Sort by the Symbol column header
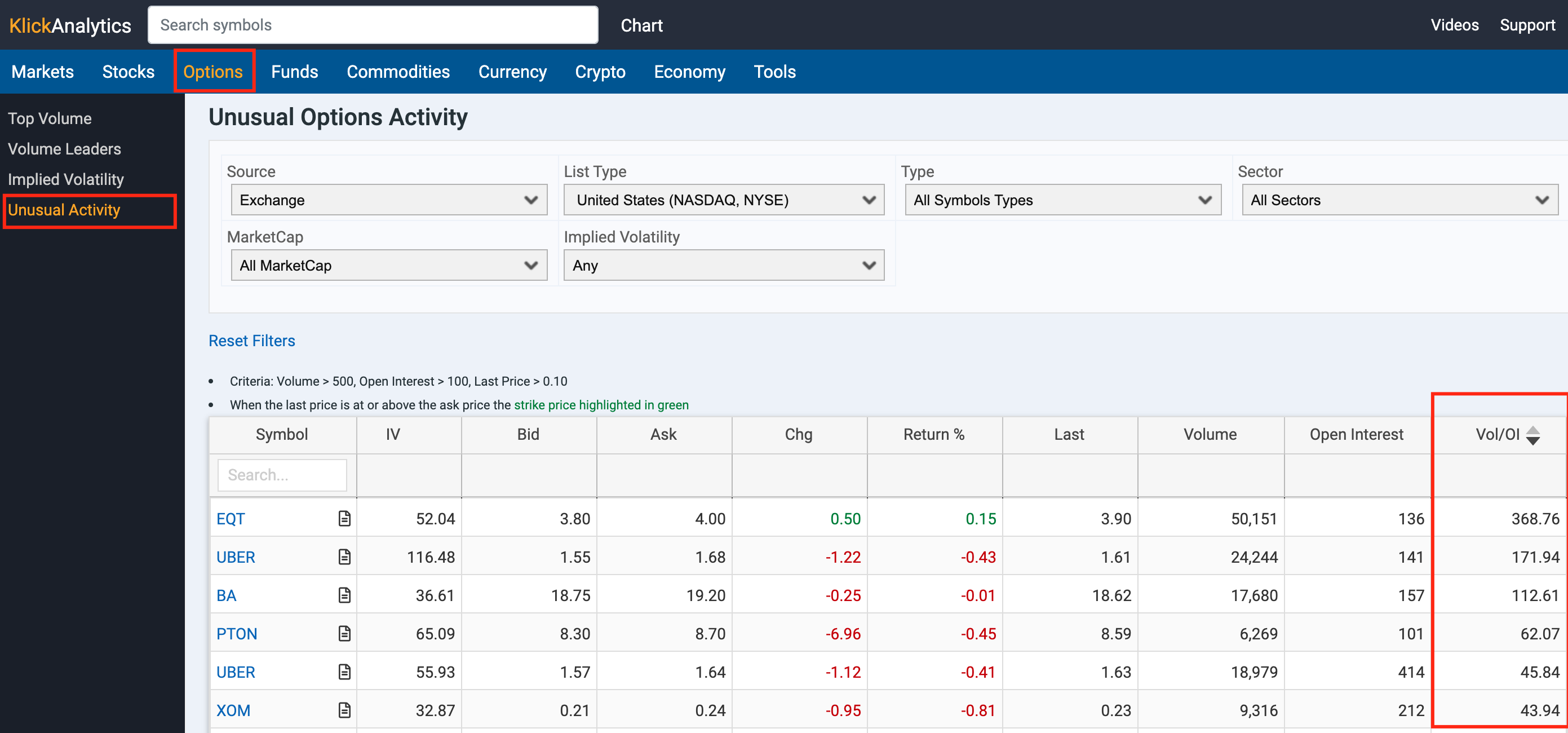The width and height of the screenshot is (1568, 733). [x=282, y=434]
